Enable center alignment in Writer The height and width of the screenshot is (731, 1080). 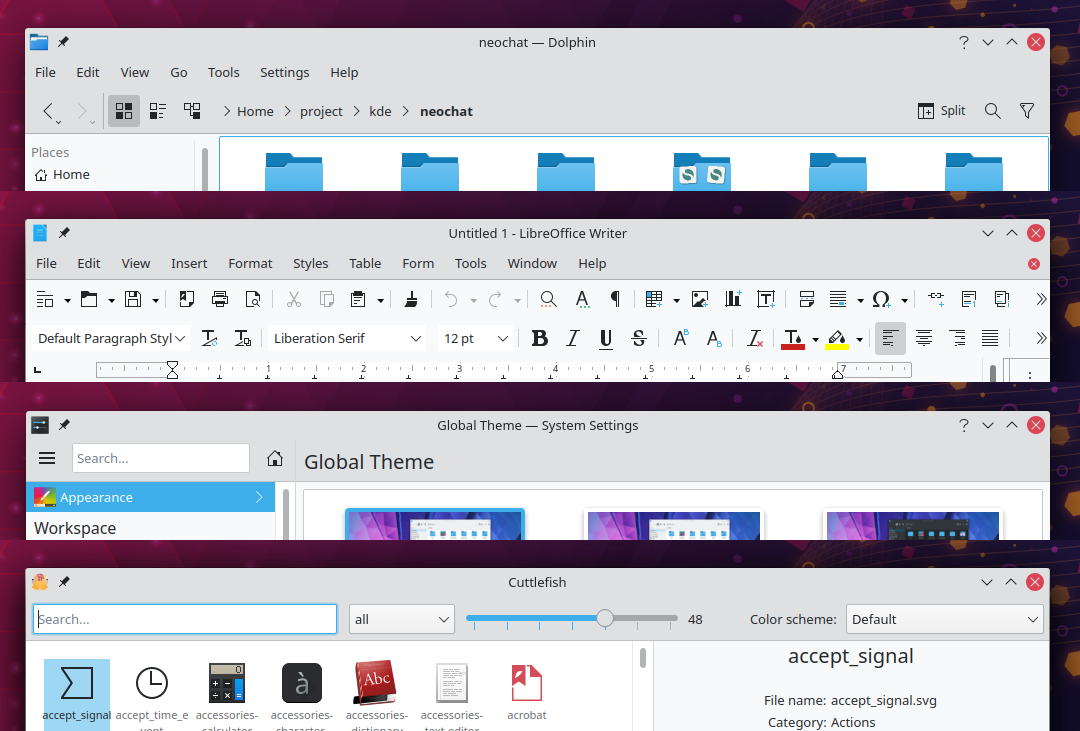(x=924, y=339)
